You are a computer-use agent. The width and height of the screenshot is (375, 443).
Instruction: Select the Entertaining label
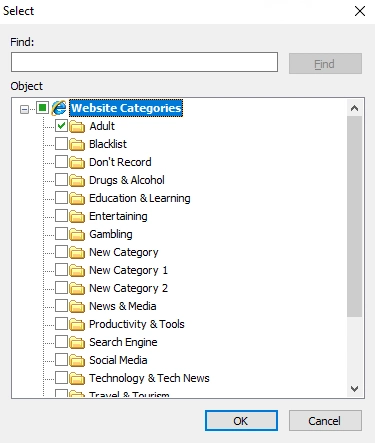point(118,216)
